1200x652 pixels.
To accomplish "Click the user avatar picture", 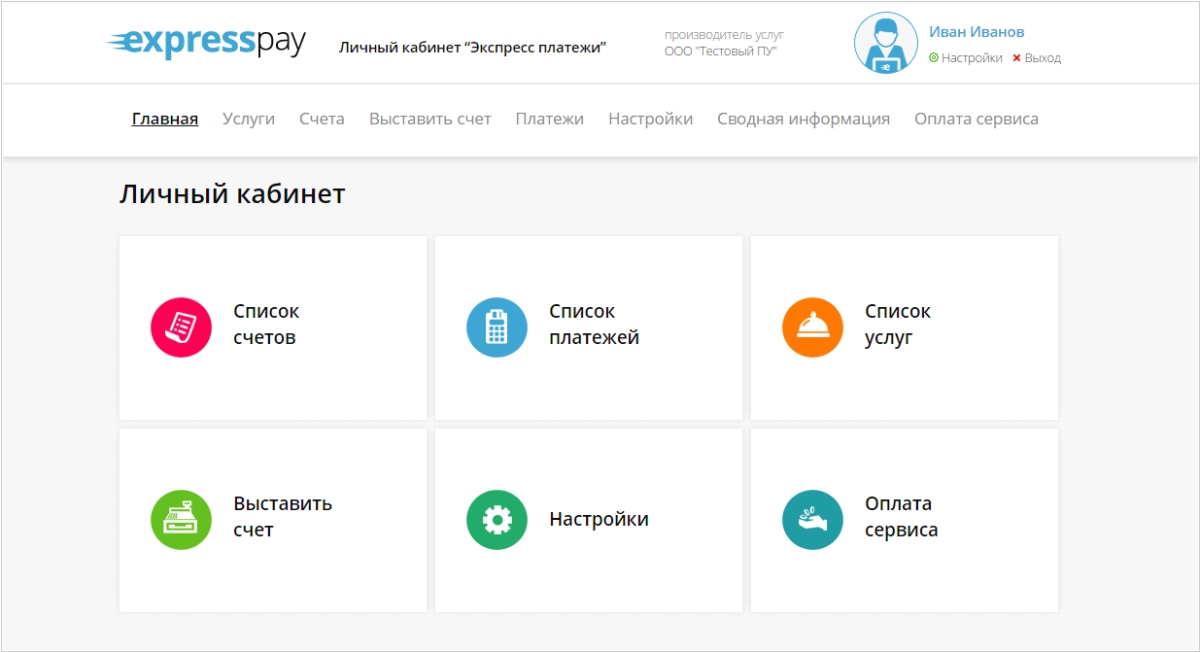I will click(886, 44).
